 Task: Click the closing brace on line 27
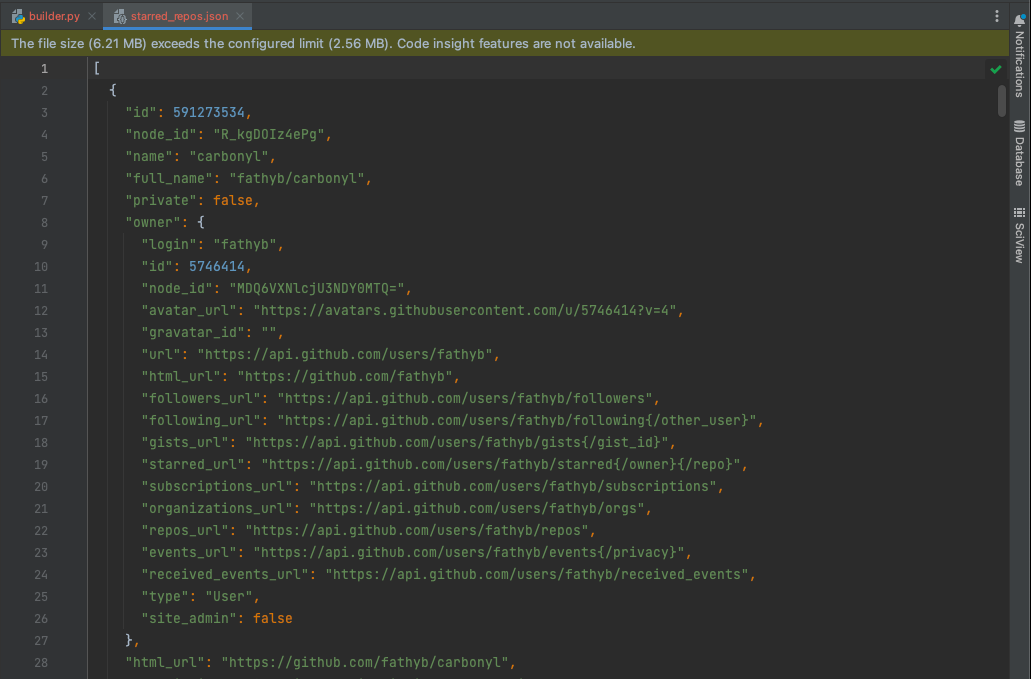[129, 641]
